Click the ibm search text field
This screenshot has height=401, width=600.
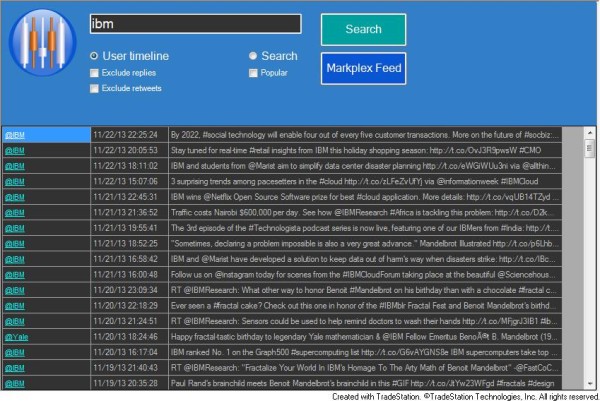[196, 24]
